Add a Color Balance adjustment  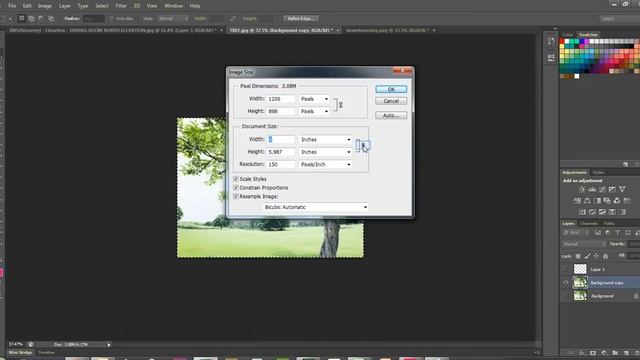[x=587, y=200]
